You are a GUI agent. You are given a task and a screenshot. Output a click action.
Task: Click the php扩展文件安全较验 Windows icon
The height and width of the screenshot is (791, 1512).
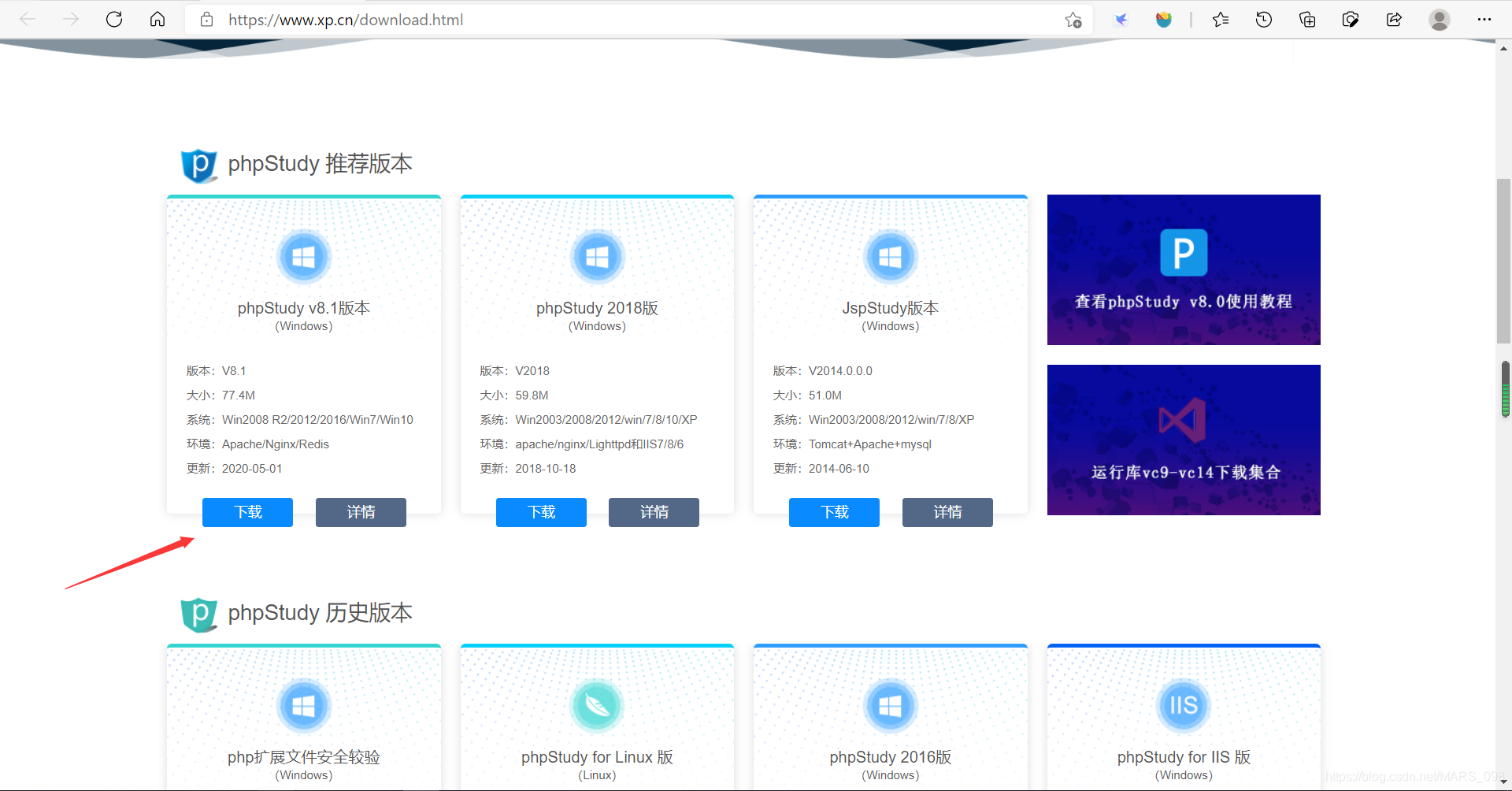(304, 706)
